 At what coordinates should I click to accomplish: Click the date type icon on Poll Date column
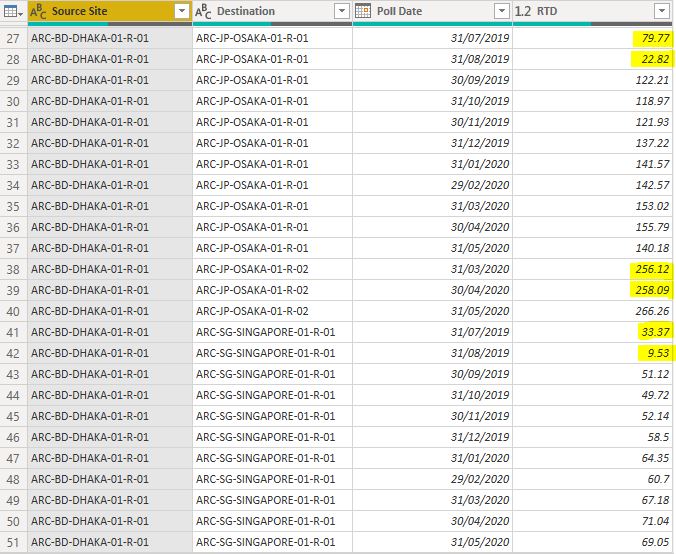pyautogui.click(x=363, y=11)
